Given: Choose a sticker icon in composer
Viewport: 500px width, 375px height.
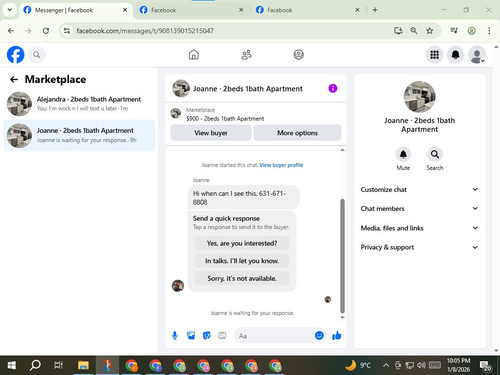Looking at the screenshot, I should [x=207, y=336].
